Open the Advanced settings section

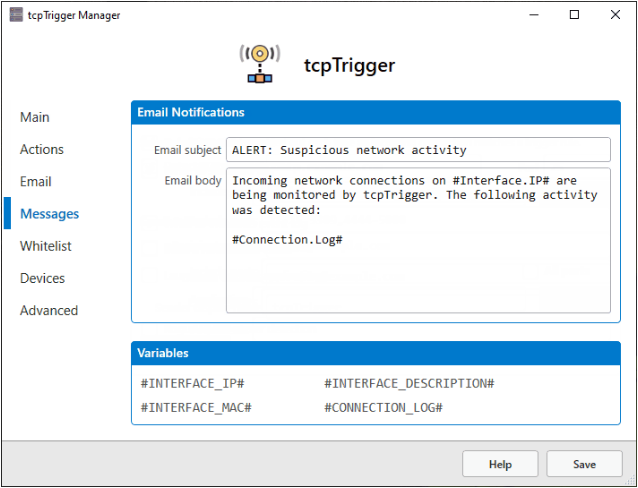click(x=49, y=310)
